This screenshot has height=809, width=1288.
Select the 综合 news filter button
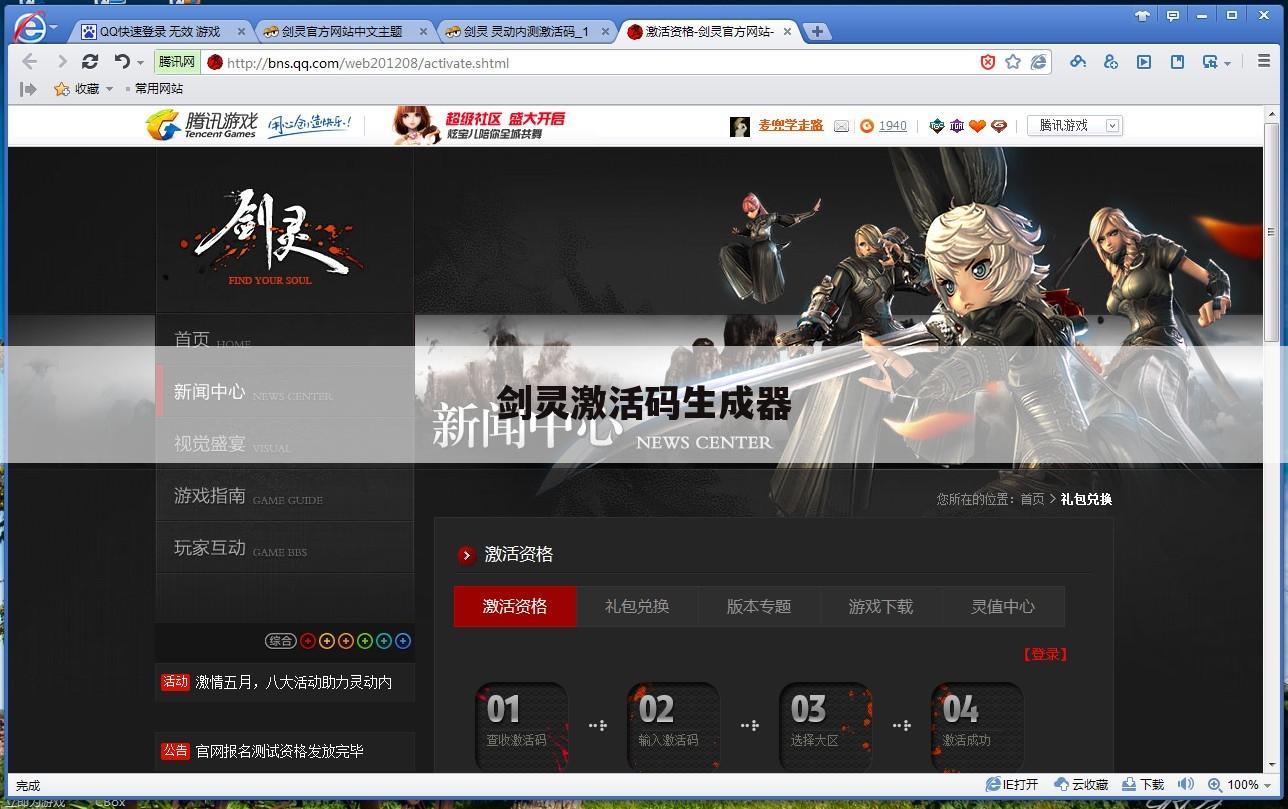(x=280, y=641)
